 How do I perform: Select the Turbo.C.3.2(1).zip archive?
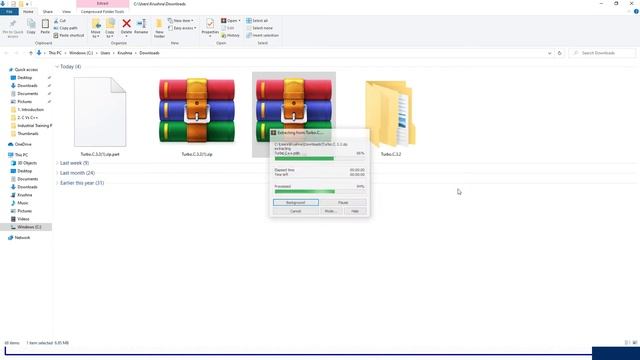pyautogui.click(x=197, y=116)
